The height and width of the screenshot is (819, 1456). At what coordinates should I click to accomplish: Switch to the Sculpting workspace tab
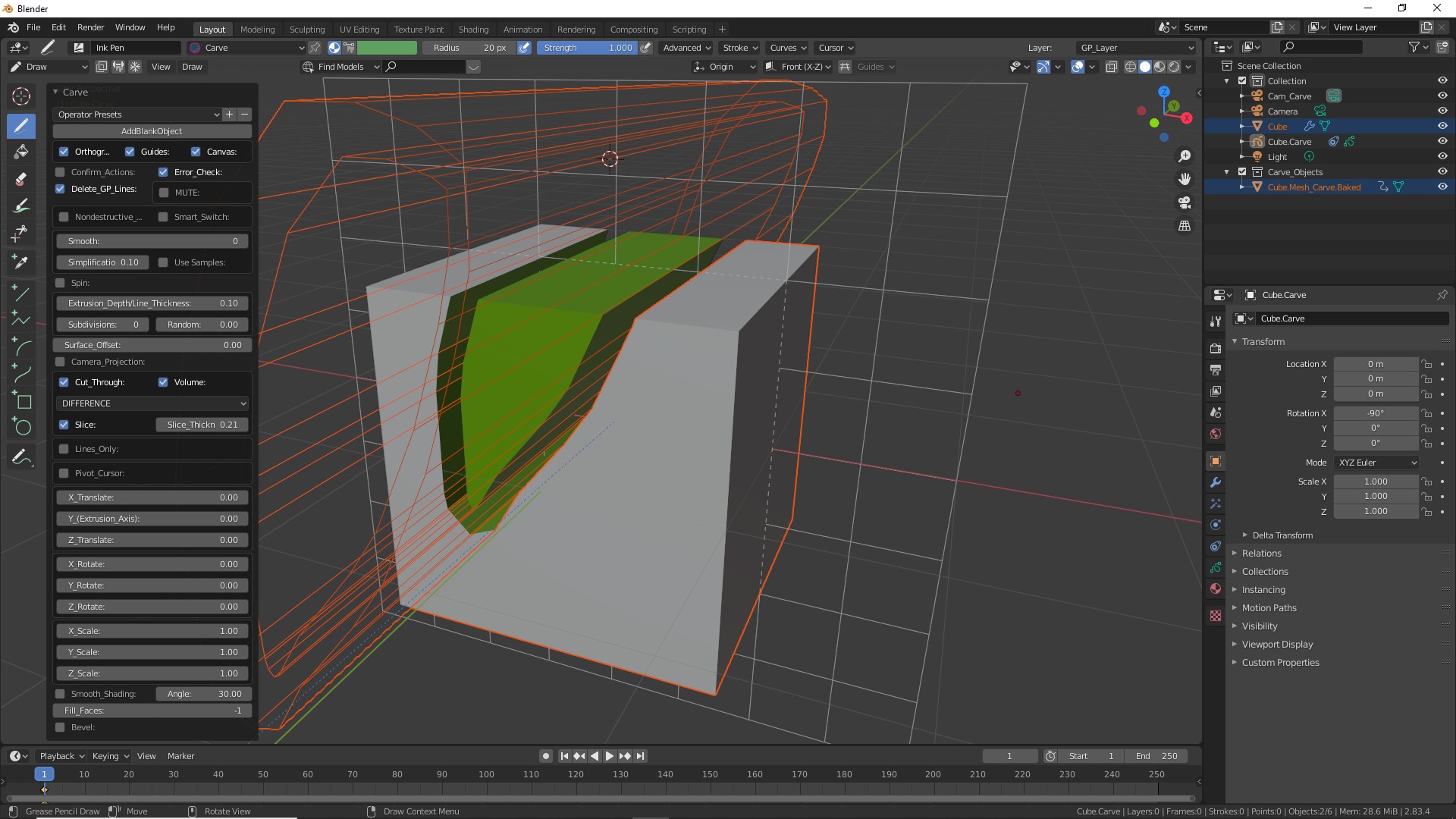click(x=306, y=30)
